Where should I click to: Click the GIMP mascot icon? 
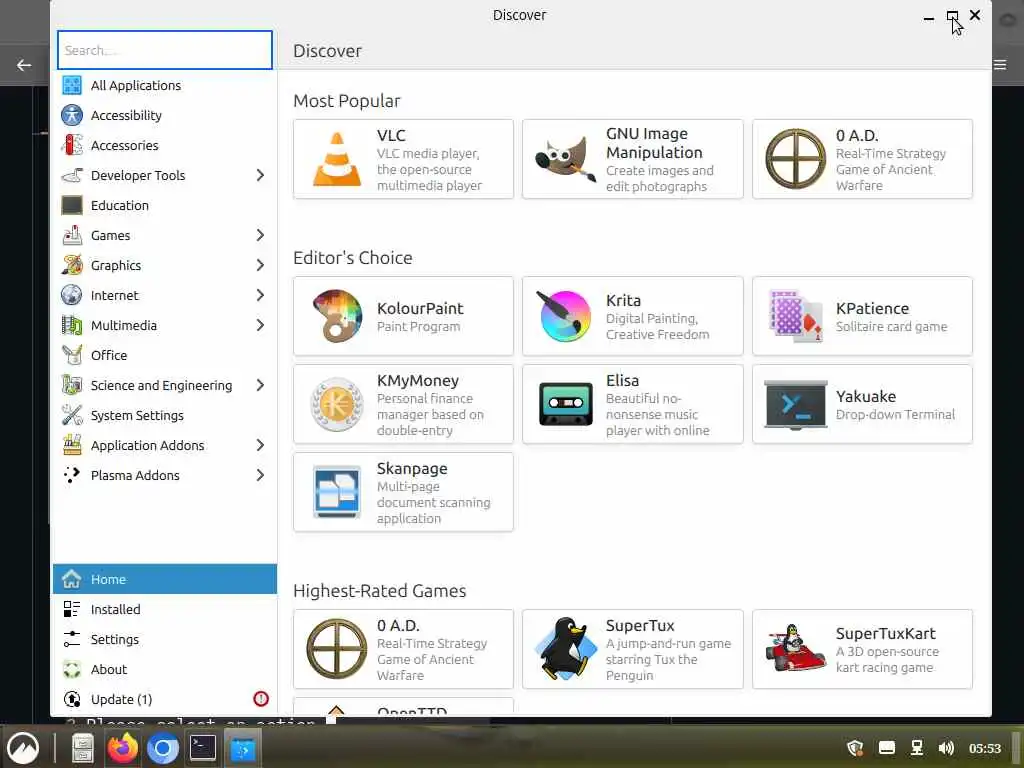click(565, 159)
